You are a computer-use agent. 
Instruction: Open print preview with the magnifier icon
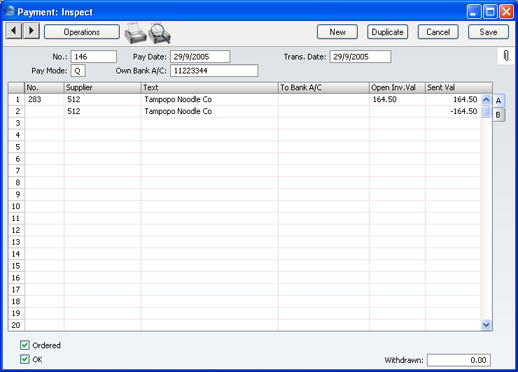[159, 33]
